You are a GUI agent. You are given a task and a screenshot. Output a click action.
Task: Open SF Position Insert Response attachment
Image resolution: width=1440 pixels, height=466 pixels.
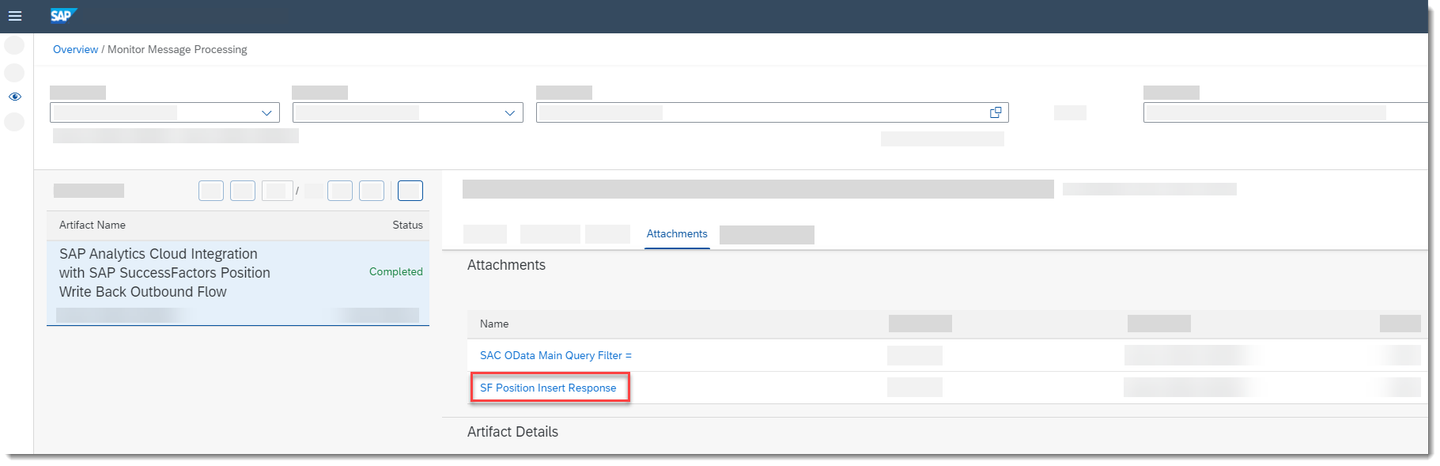point(548,387)
